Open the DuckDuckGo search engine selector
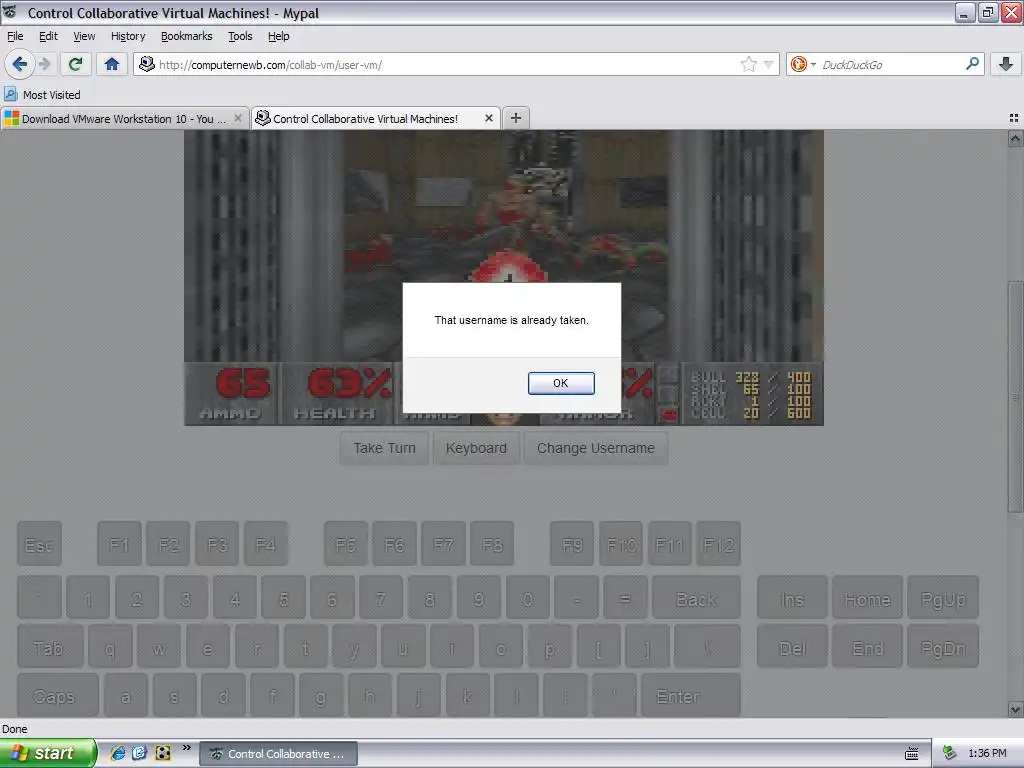 pos(803,64)
